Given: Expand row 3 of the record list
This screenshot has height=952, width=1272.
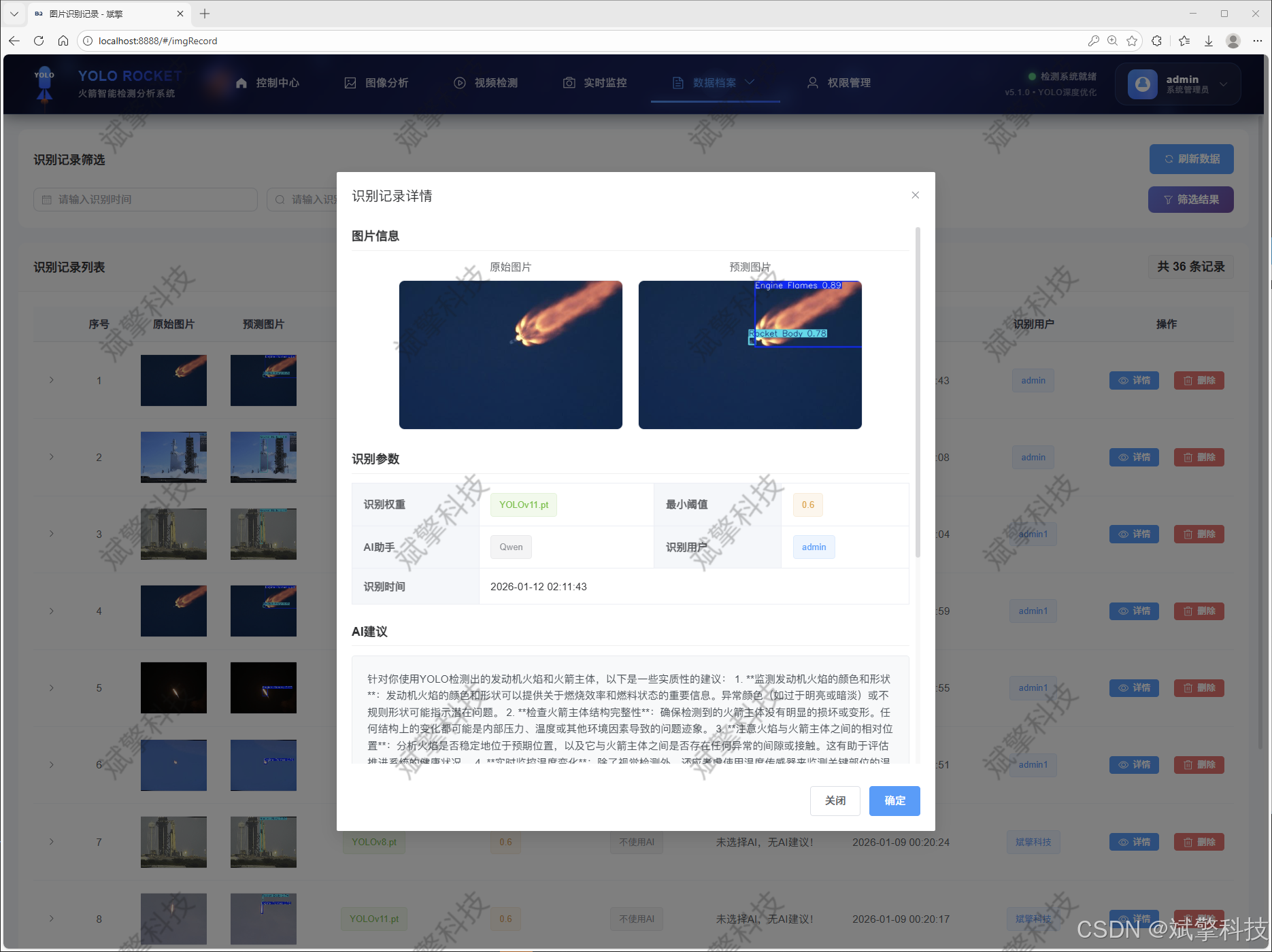Looking at the screenshot, I should tap(51, 534).
